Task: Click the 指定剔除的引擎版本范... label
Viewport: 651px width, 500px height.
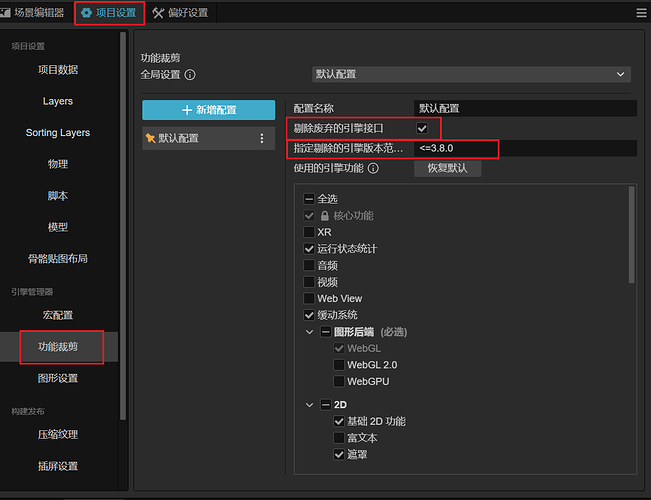Action: (x=348, y=148)
